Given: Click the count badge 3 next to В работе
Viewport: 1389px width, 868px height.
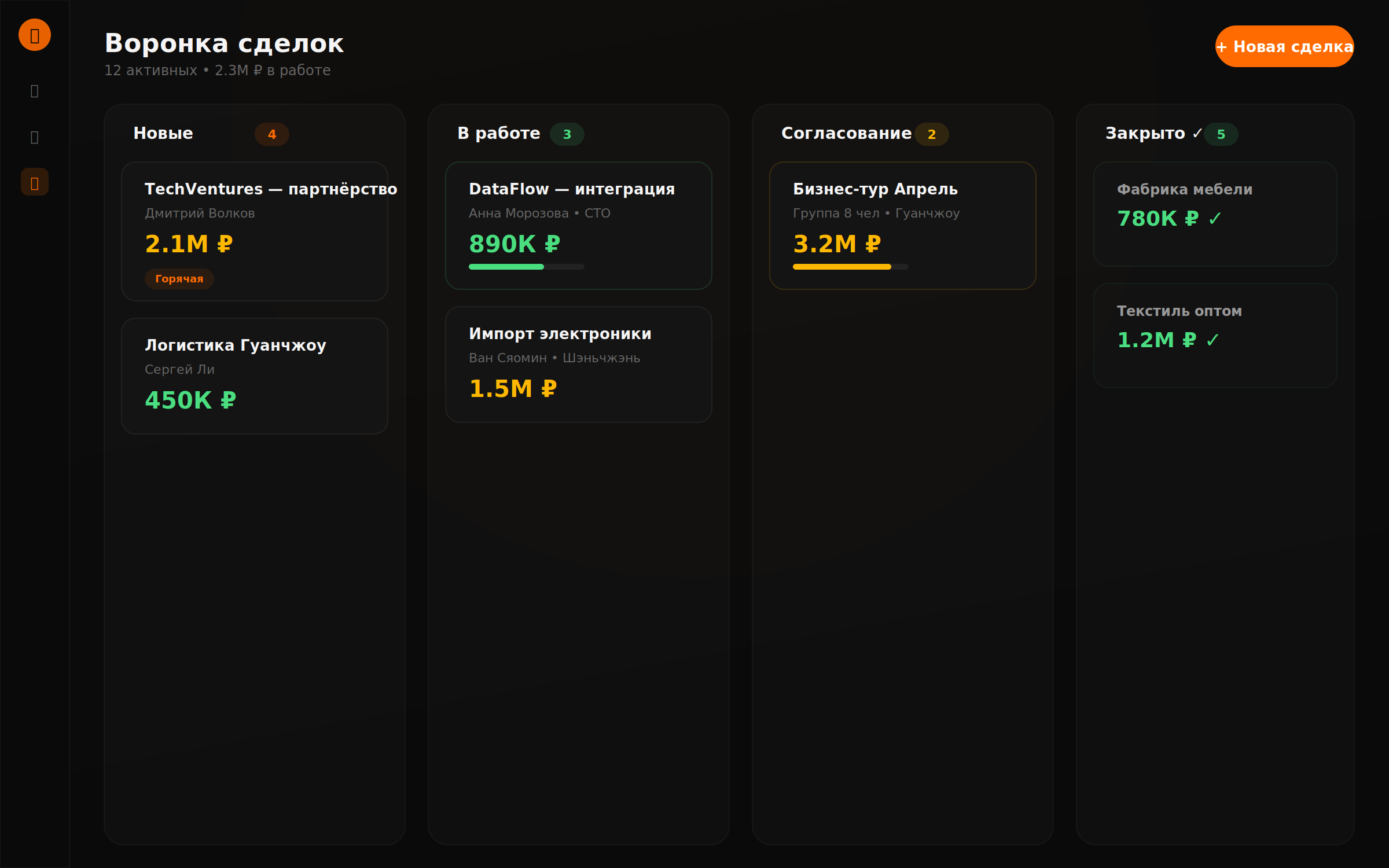Looking at the screenshot, I should [567, 134].
